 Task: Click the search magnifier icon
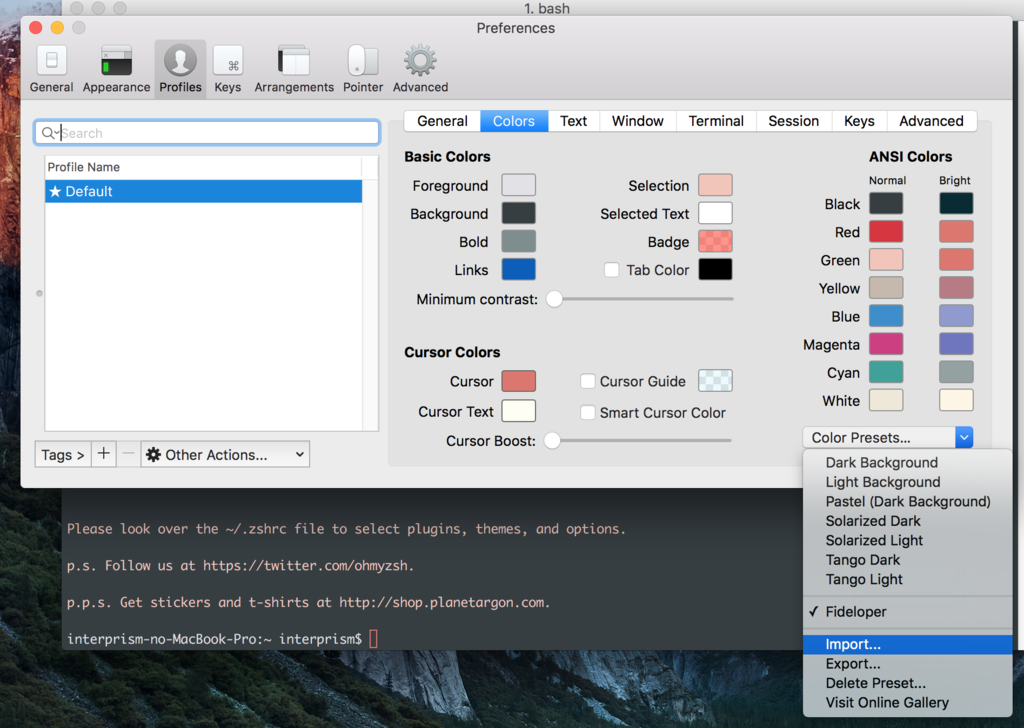(x=48, y=133)
